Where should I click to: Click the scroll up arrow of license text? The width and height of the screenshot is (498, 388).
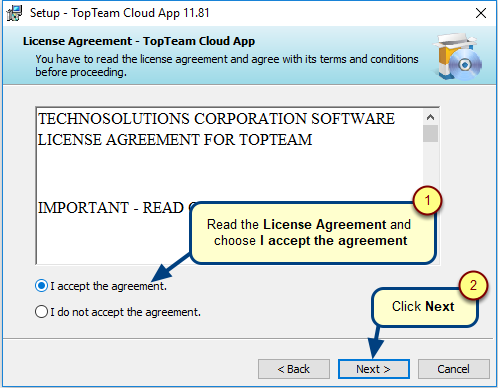click(x=431, y=117)
